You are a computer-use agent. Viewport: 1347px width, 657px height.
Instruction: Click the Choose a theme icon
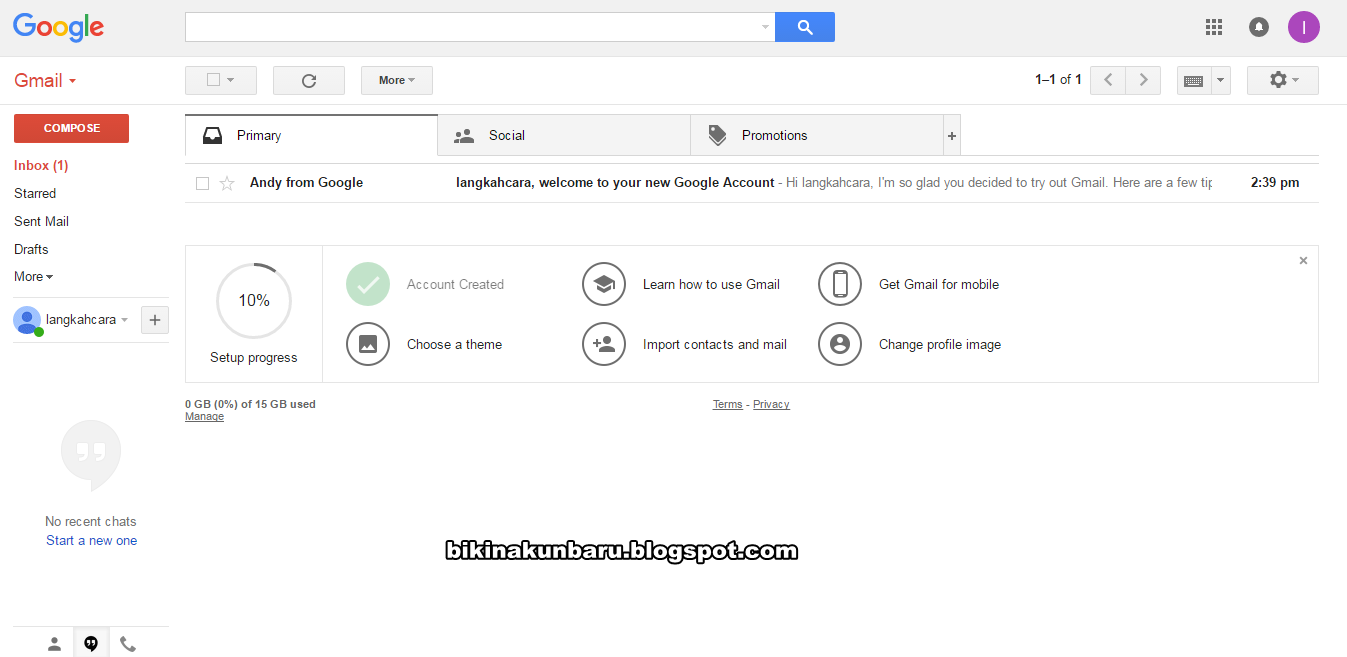click(368, 344)
